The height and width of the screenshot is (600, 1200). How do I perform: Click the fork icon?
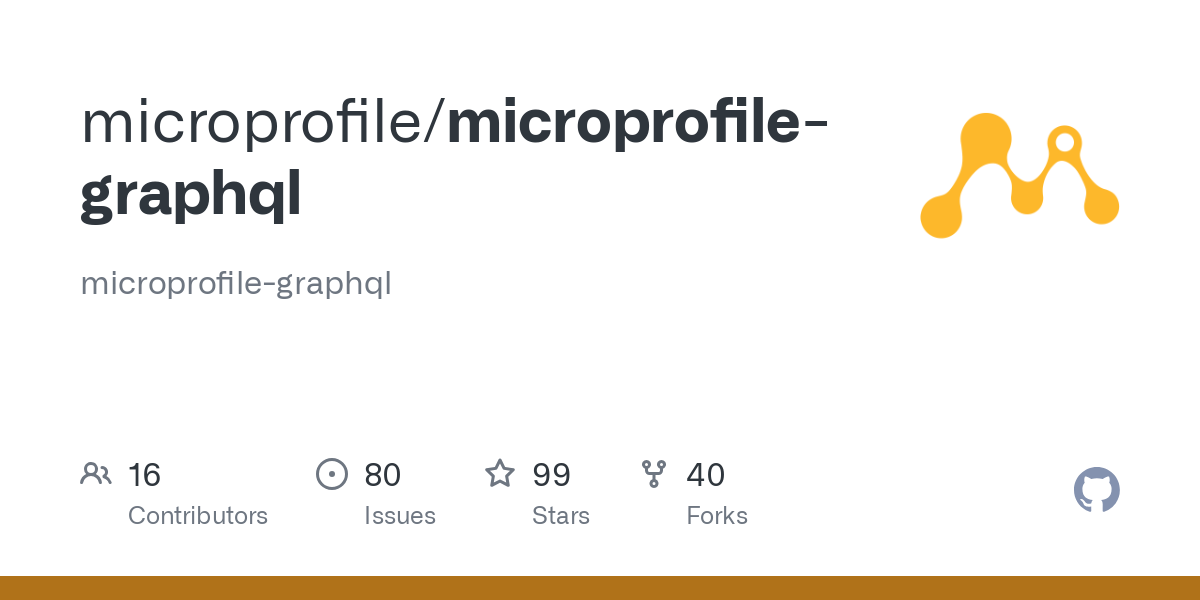coord(654,474)
